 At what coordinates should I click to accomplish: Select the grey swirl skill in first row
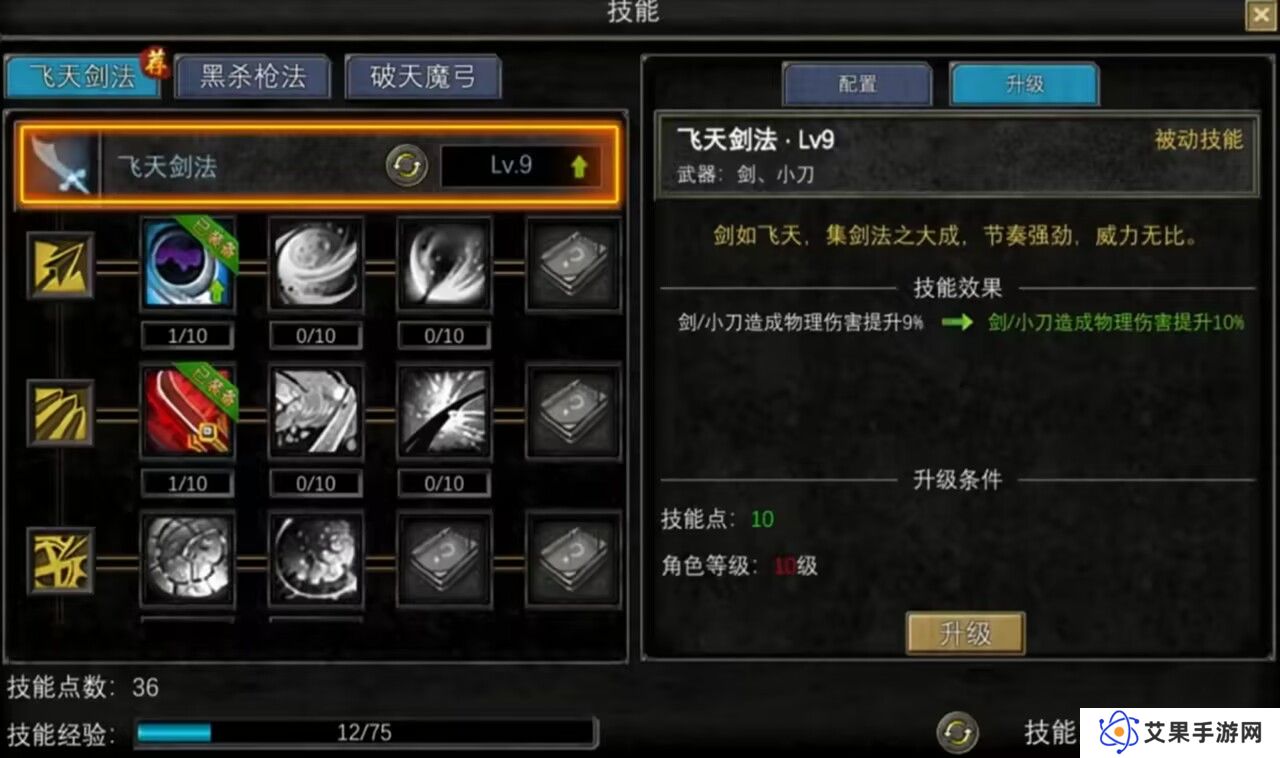316,264
